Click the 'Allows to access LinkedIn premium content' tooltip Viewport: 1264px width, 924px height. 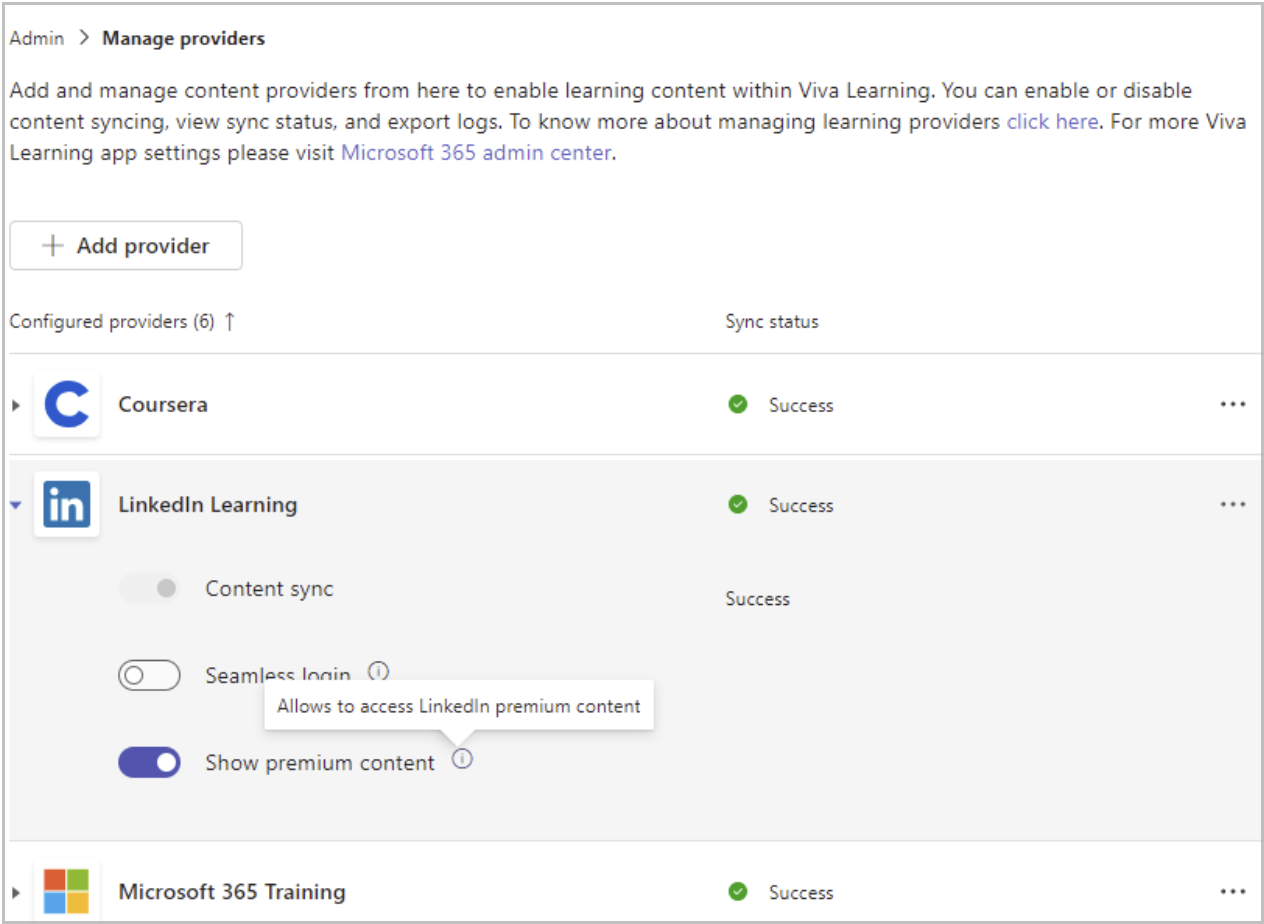pyautogui.click(x=459, y=706)
